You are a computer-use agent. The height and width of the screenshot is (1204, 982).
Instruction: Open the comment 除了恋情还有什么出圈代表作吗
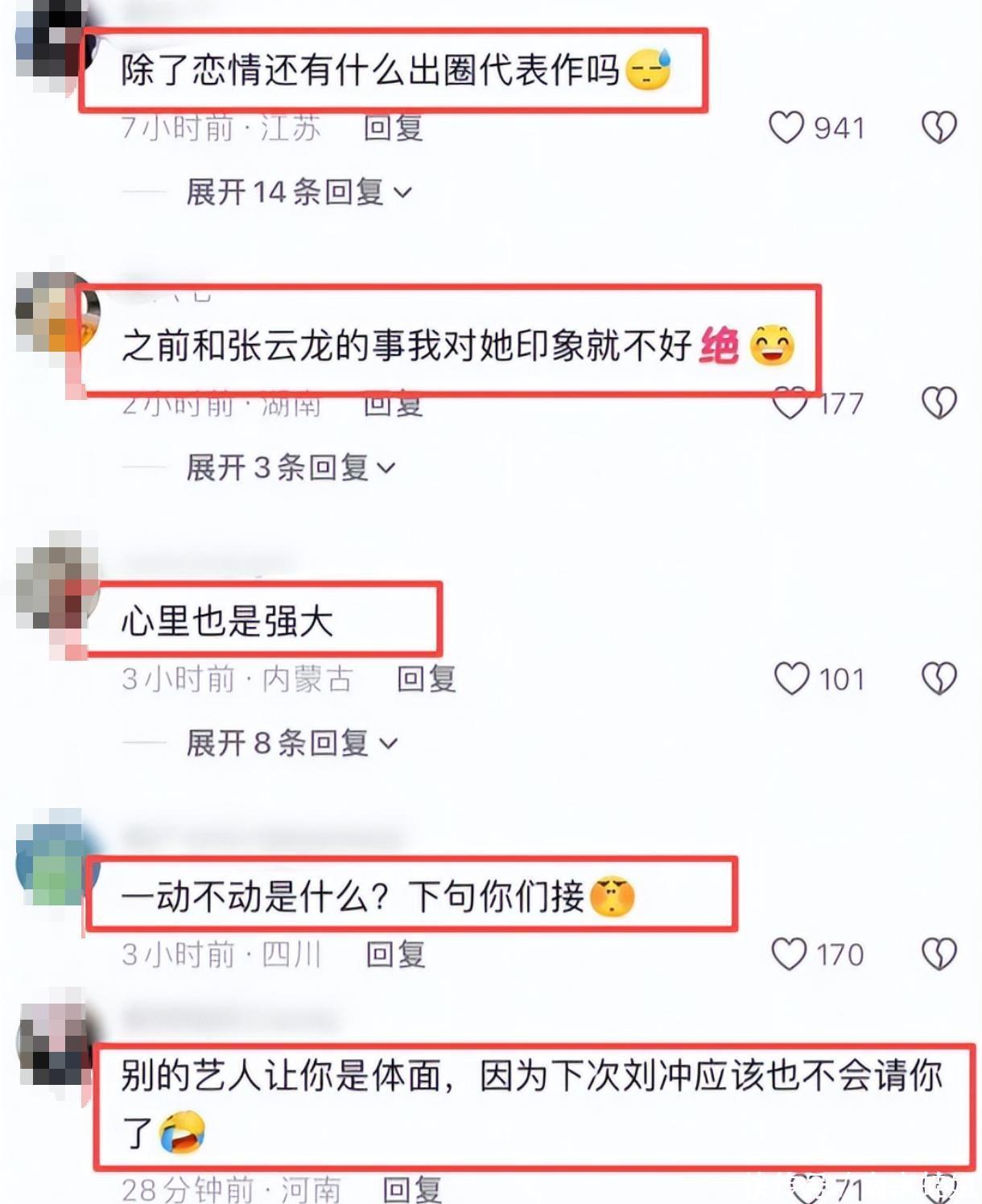[369, 70]
